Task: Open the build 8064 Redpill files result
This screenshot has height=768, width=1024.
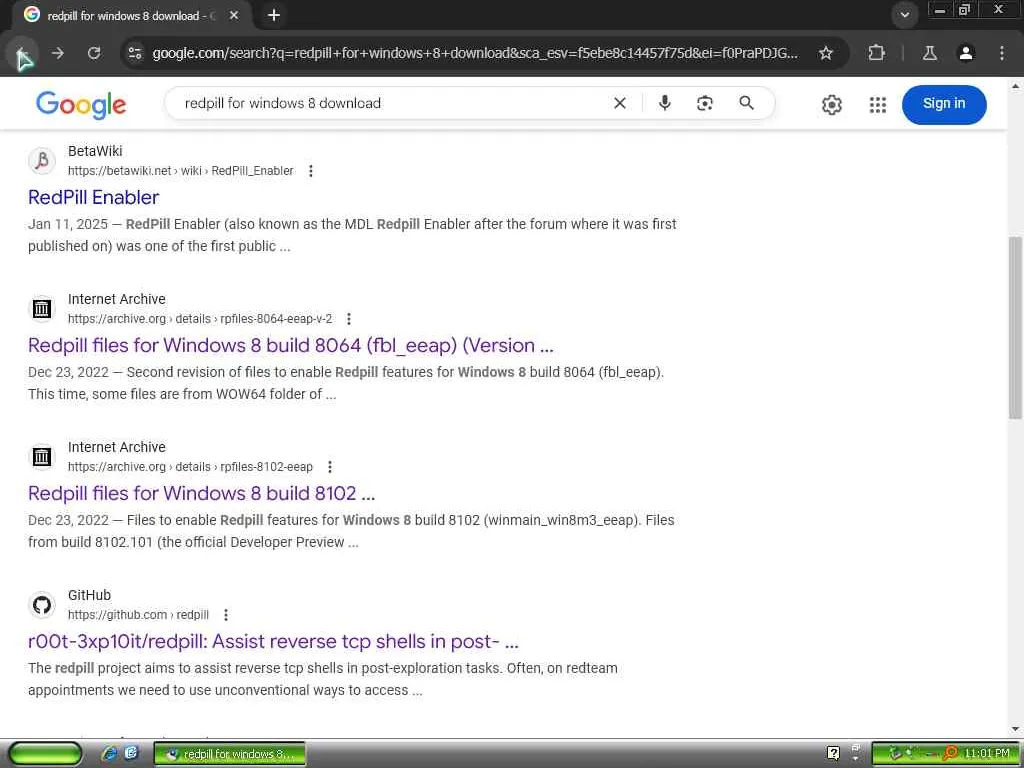Action: coord(291,345)
